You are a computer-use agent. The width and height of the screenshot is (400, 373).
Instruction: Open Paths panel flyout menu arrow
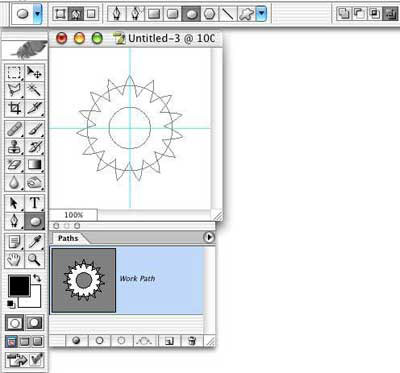[209, 237]
